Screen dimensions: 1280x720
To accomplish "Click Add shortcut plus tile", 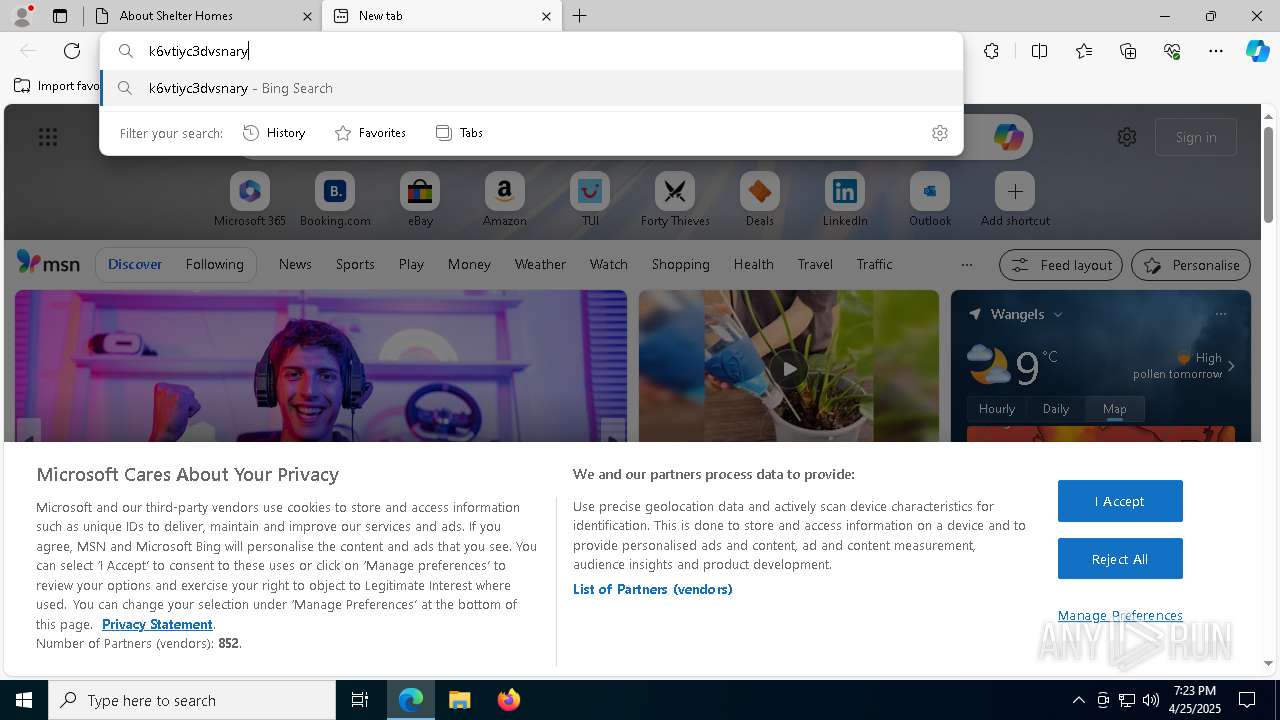I will 1015,199.
